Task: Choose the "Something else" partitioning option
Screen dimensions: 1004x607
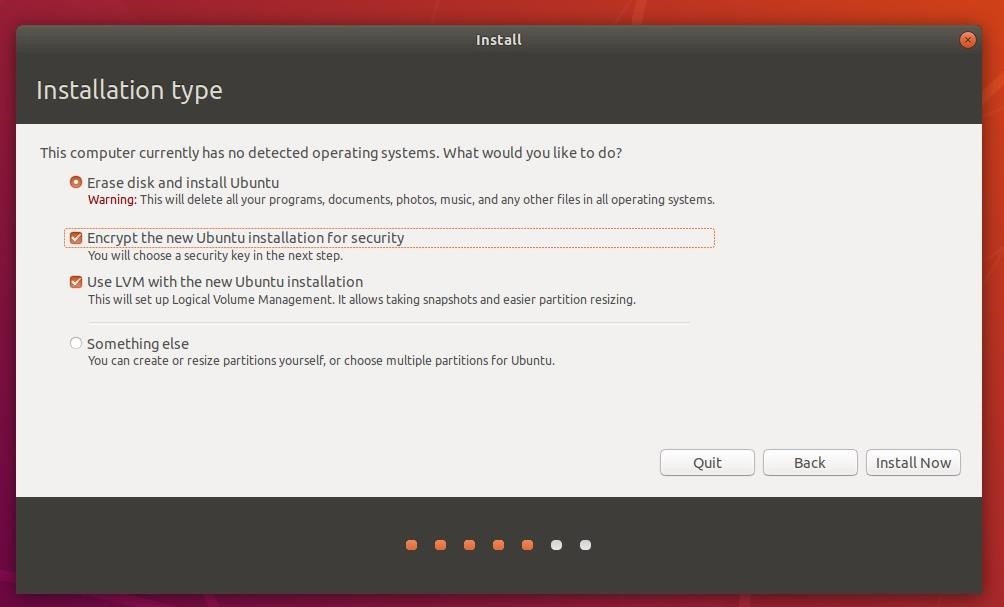Action: (76, 343)
